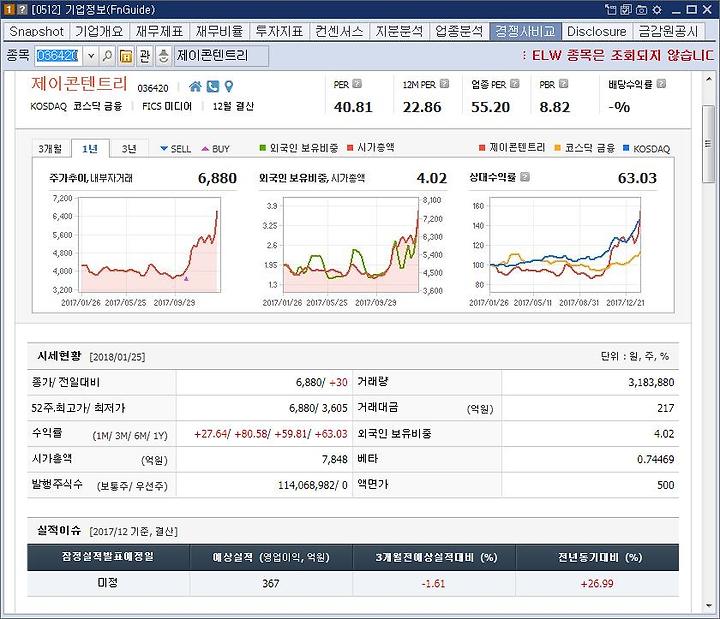The image size is (720, 619).
Task: Click the 발행주식수 value 114,068,982/ 0
Action: (312, 485)
